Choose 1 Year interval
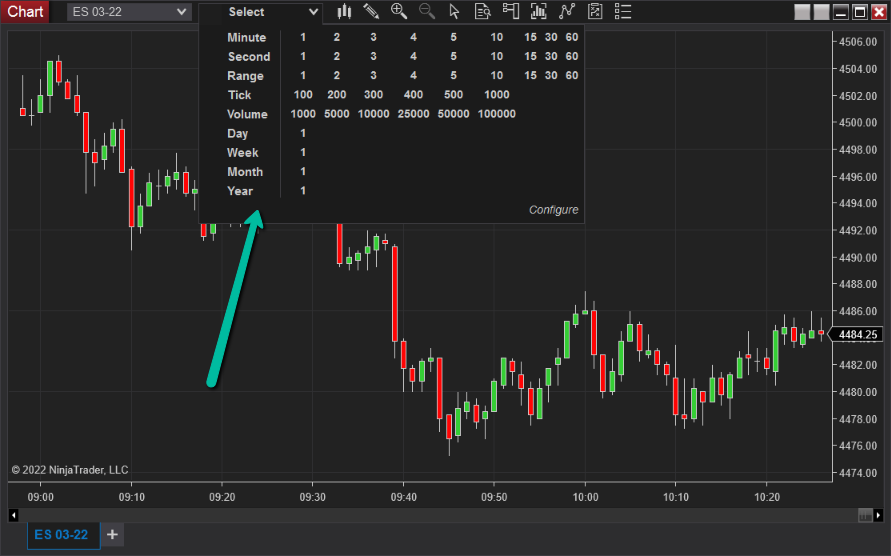 pos(303,190)
